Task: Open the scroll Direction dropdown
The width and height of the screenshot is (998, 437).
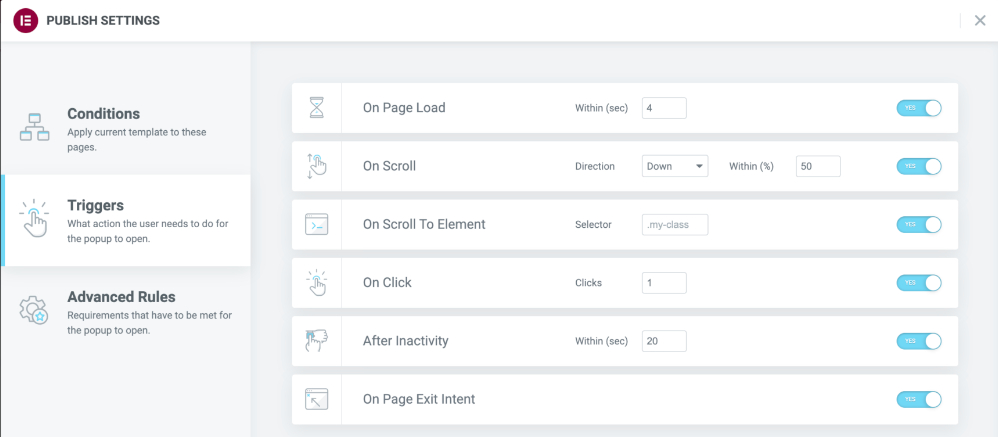Action: pyautogui.click(x=675, y=166)
